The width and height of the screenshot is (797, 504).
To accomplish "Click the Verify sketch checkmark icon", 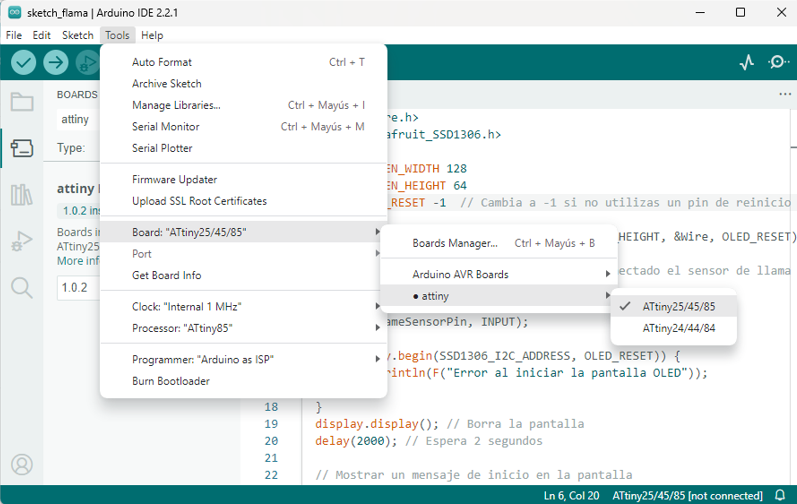I will tap(24, 62).
